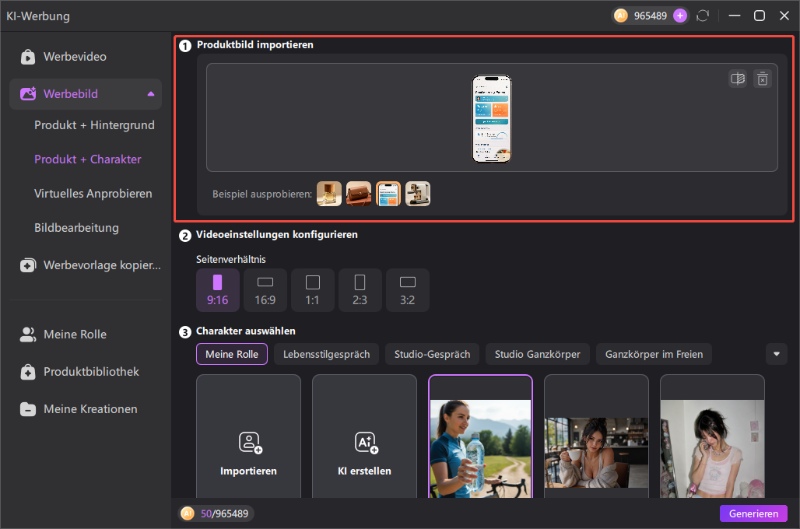
Task: Select 2:3 aspect ratio
Action: (x=360, y=290)
